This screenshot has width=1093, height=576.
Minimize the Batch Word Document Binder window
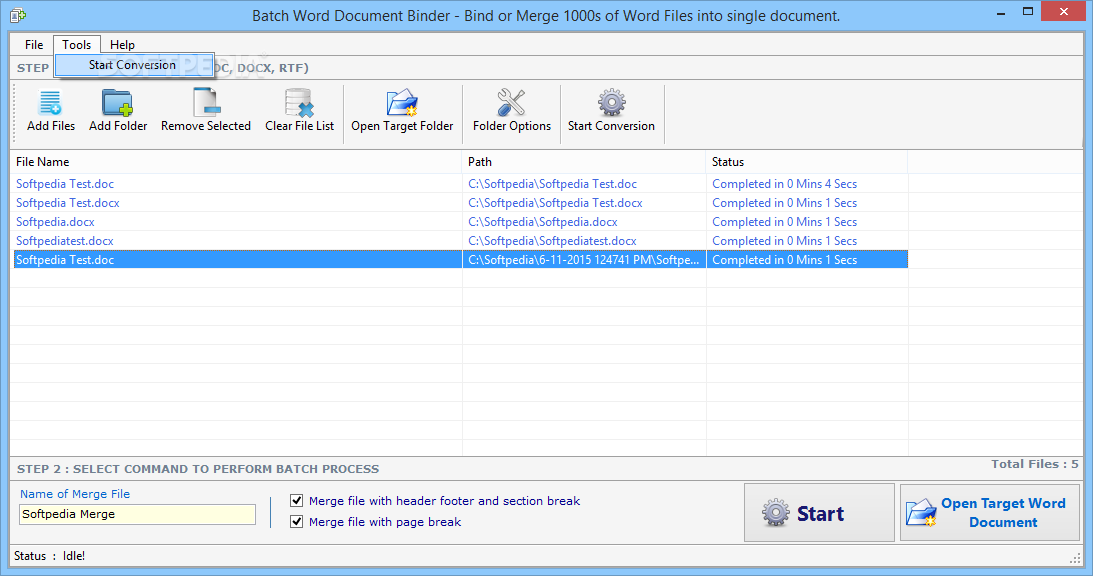1001,13
